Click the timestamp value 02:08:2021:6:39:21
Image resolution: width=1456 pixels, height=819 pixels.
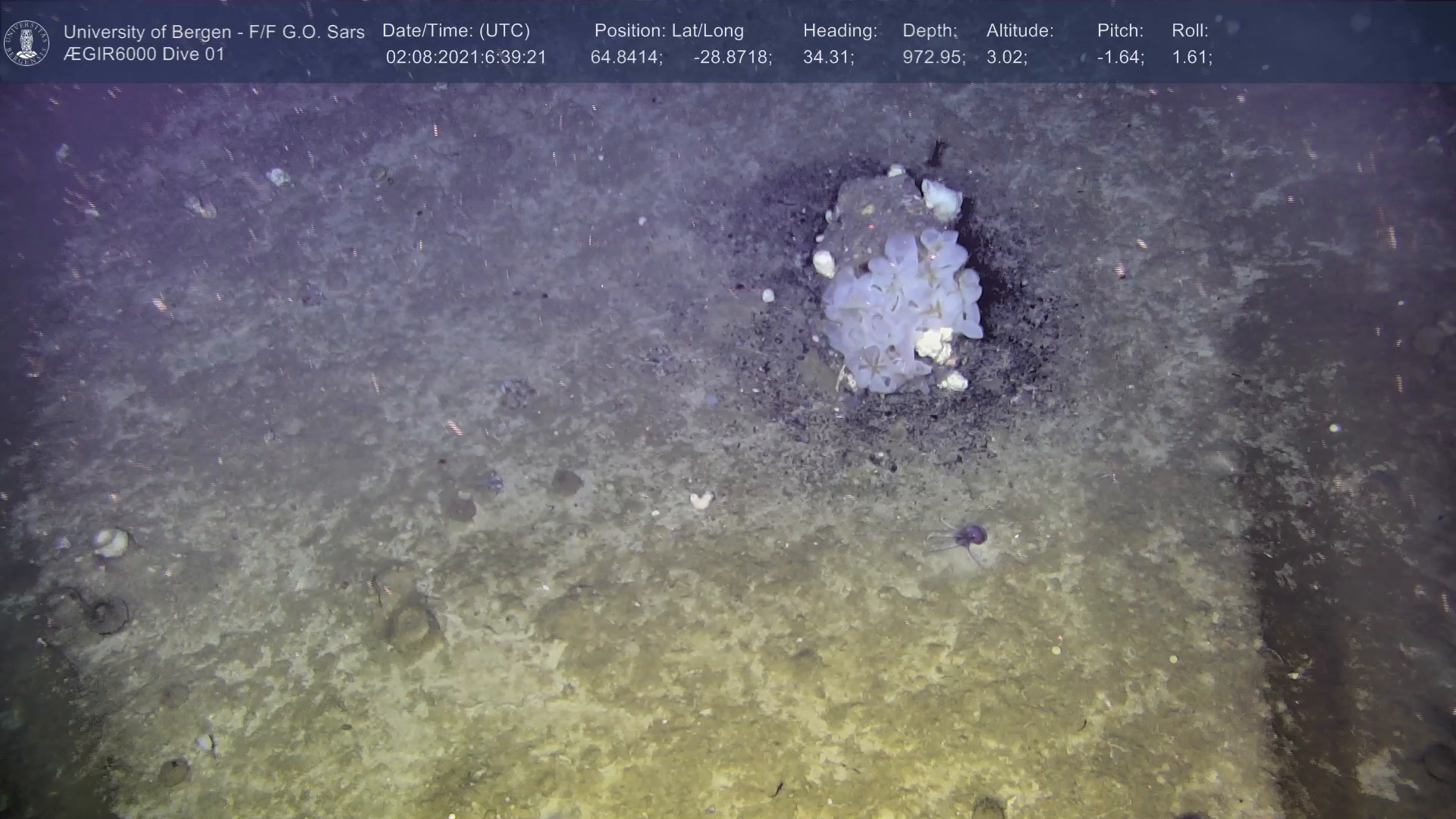(x=466, y=58)
